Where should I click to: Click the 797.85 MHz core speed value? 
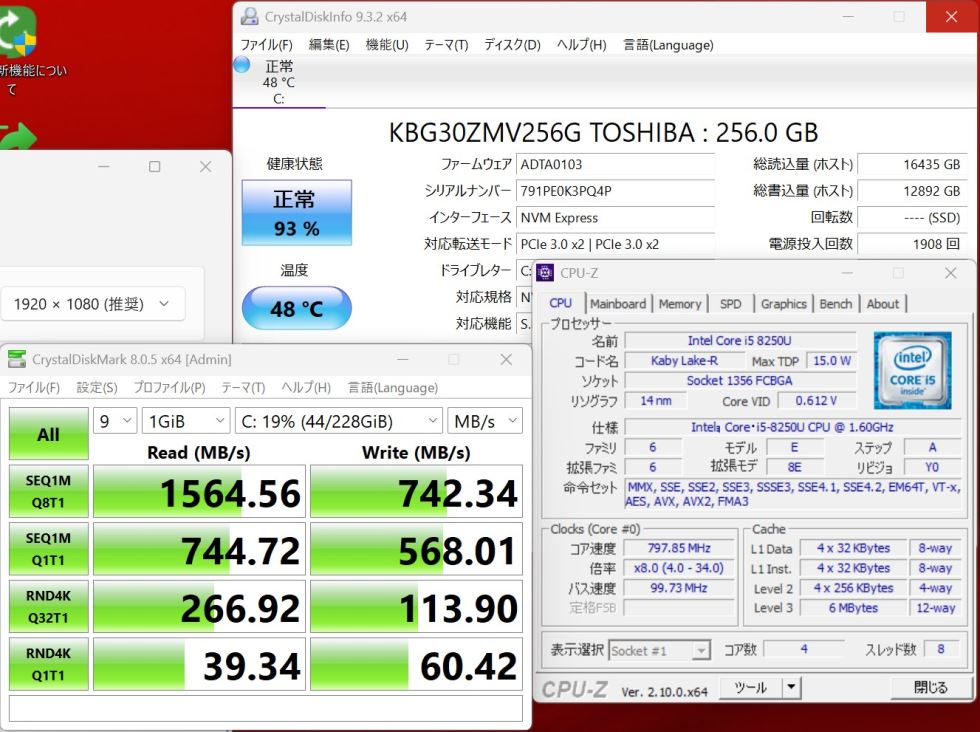pyautogui.click(x=679, y=548)
